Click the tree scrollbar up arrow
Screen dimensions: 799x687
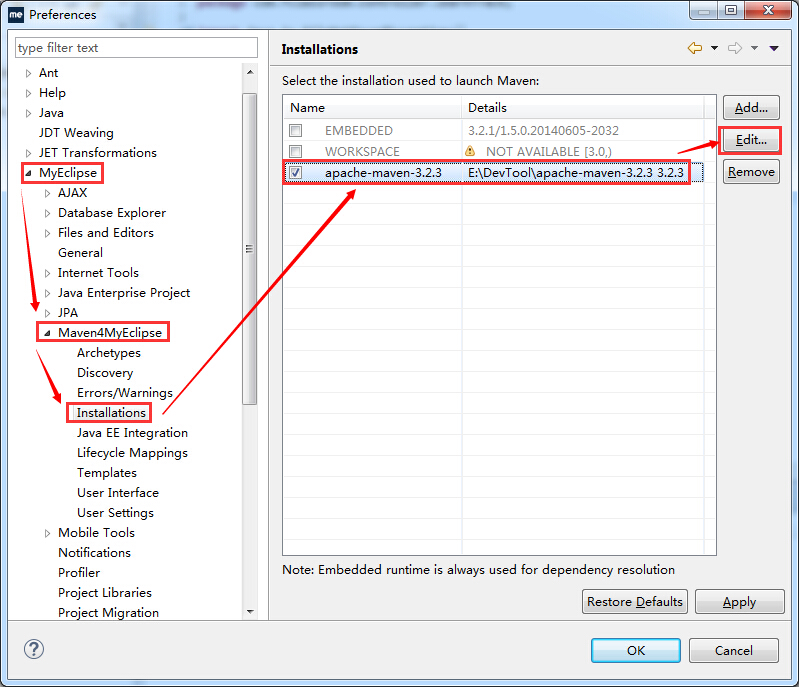[250, 72]
